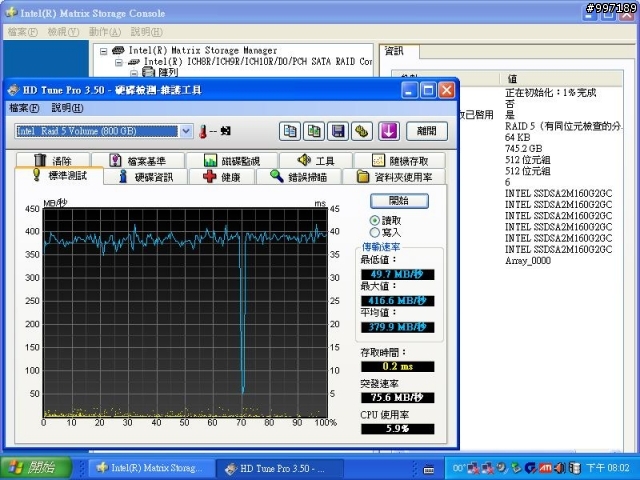Click the 離開 exit button

pos(427,131)
